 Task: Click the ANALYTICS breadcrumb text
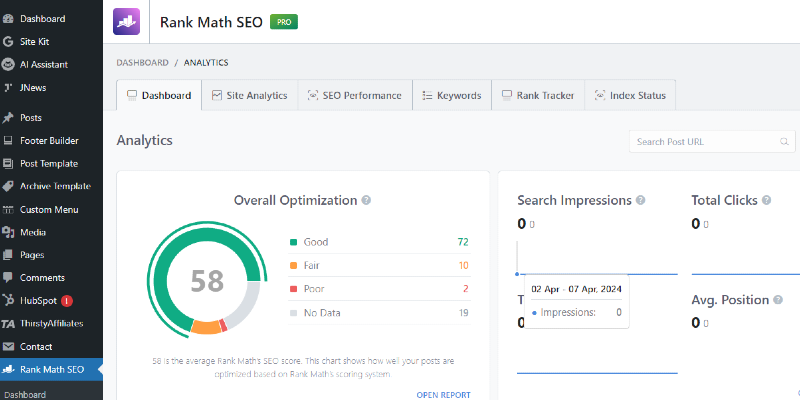coord(206,63)
